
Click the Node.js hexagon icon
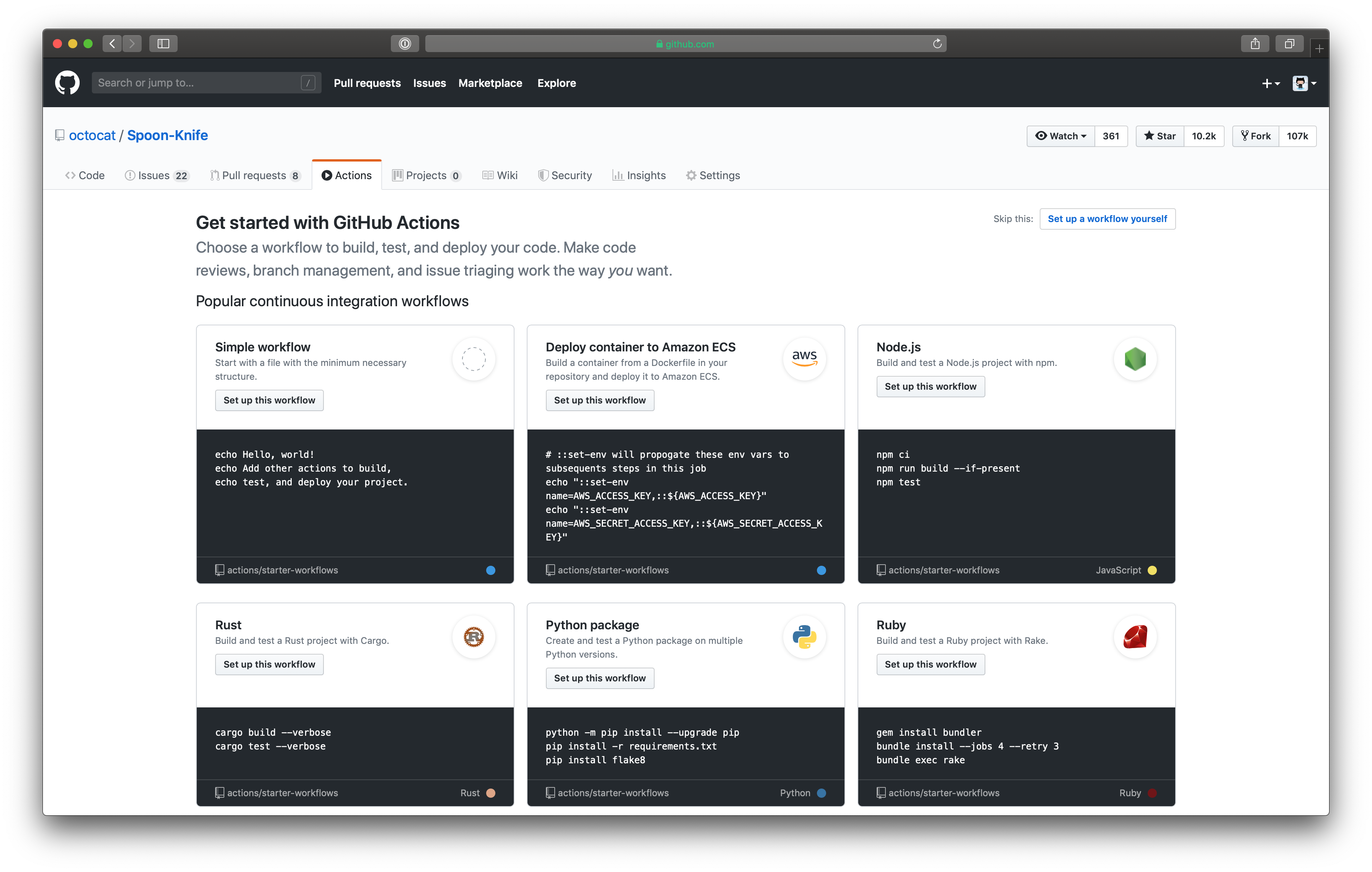1135,359
